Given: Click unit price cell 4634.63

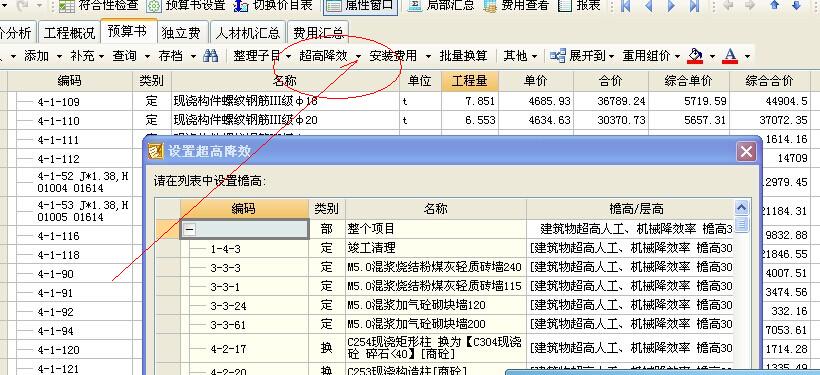Looking at the screenshot, I should (x=536, y=120).
